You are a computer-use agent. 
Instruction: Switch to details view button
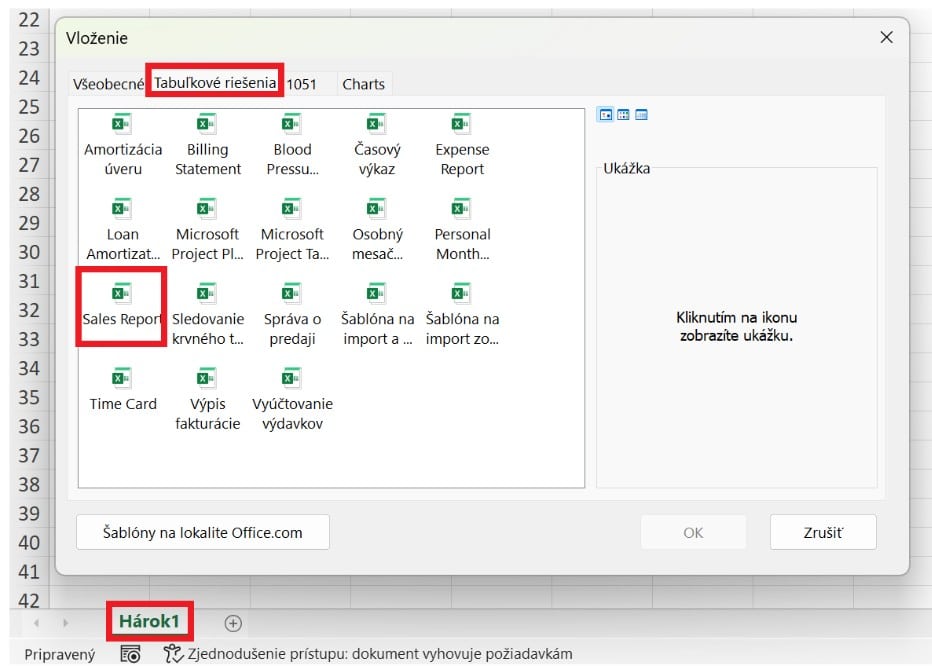coord(641,115)
